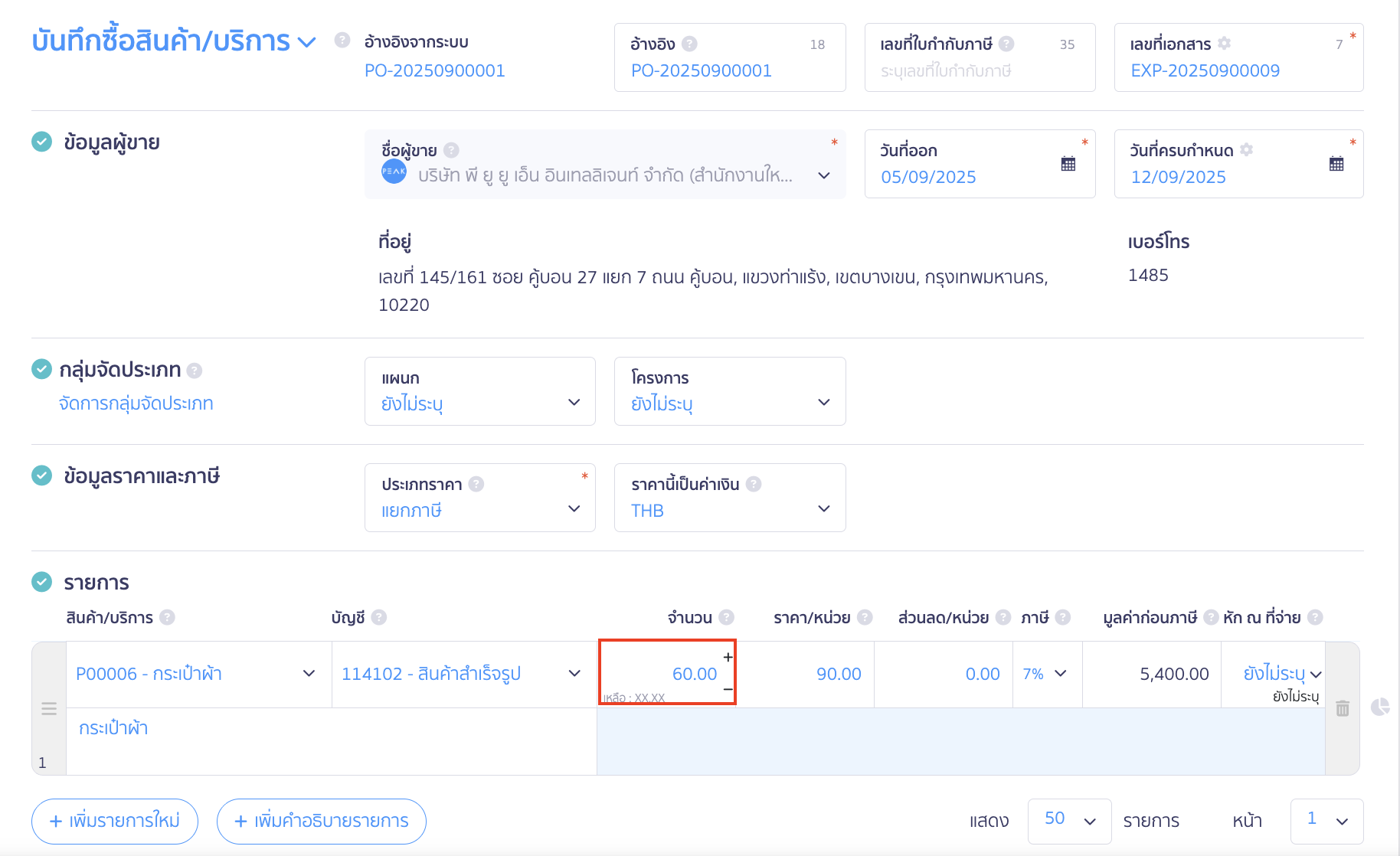Click เพิ่มรายการใหม่ to add a new line

tap(114, 821)
